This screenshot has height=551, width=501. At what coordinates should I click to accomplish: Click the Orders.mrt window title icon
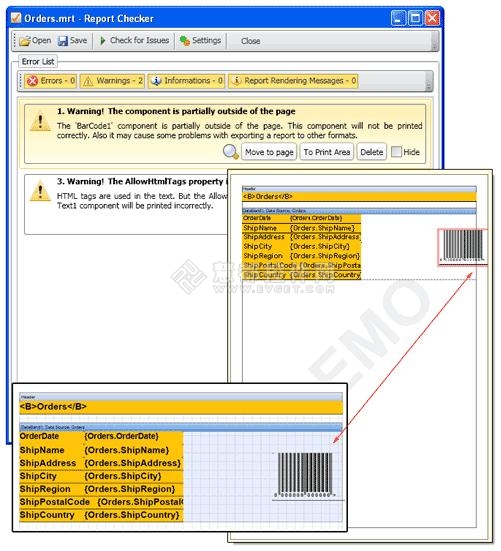pyautogui.click(x=16, y=18)
